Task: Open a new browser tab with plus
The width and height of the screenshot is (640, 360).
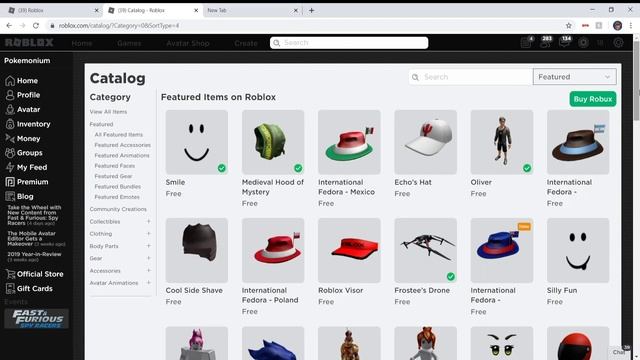Action: pyautogui.click(x=311, y=10)
